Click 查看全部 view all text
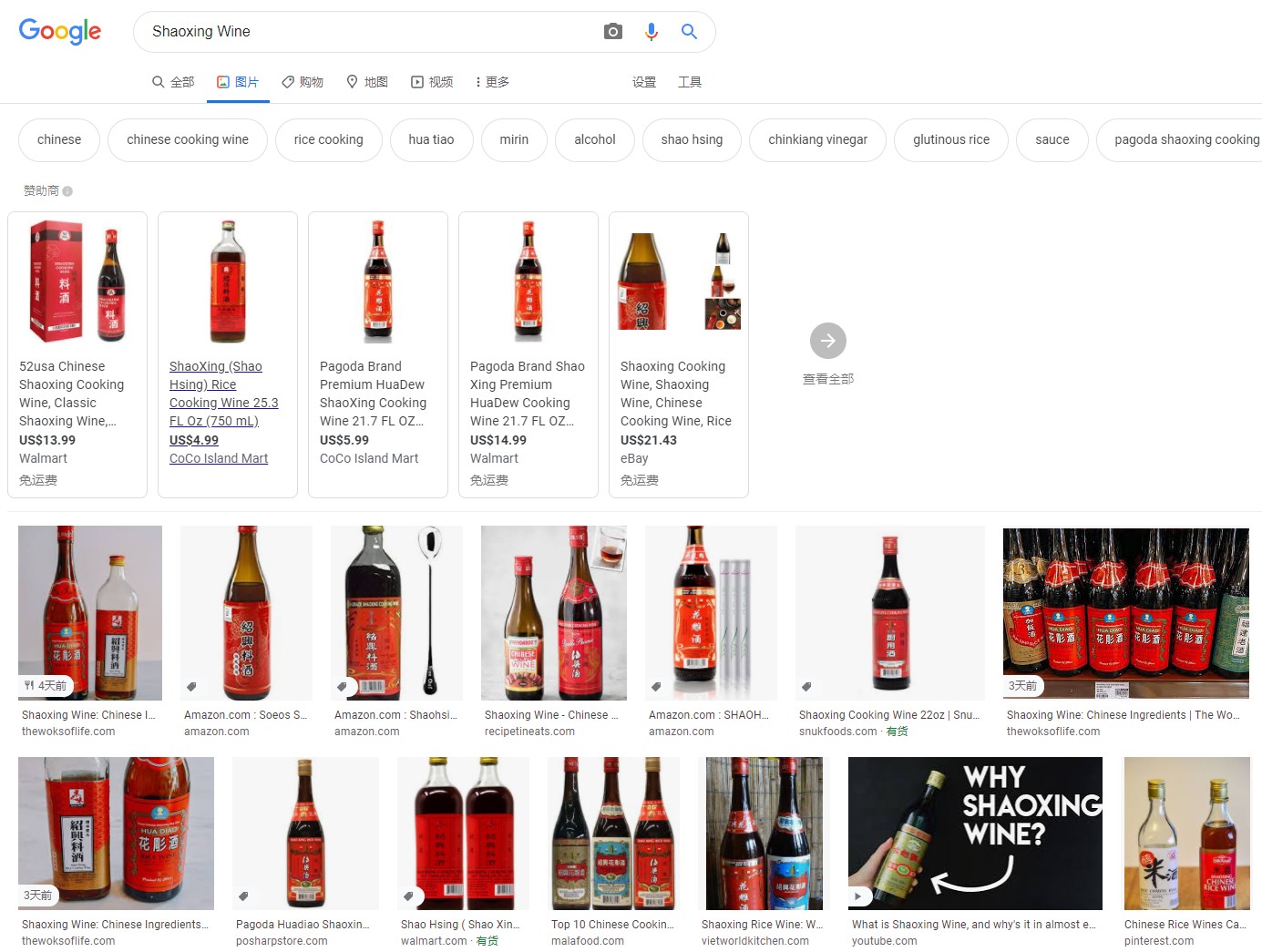Screen dimensions: 1262x952 click(x=828, y=379)
